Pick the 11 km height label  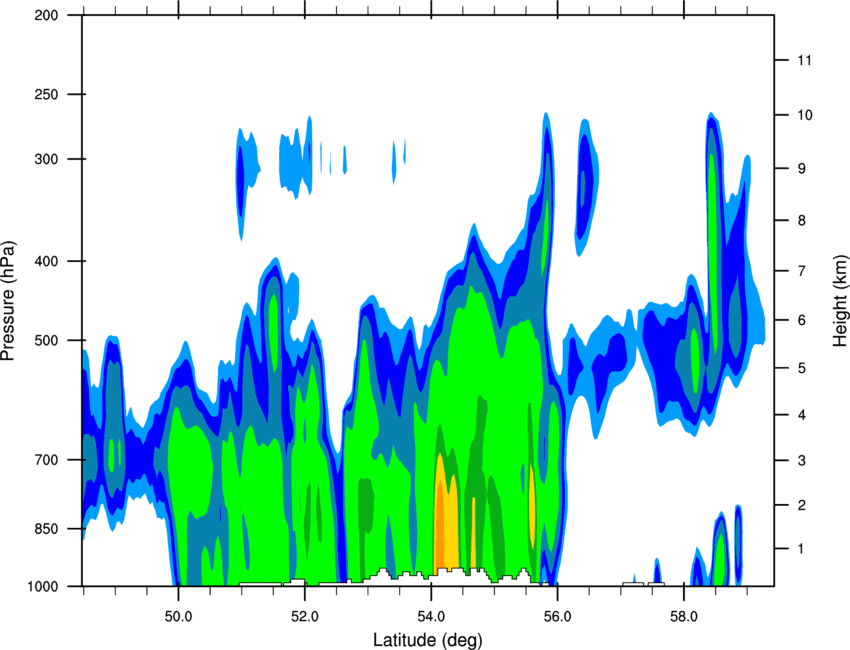point(804,60)
